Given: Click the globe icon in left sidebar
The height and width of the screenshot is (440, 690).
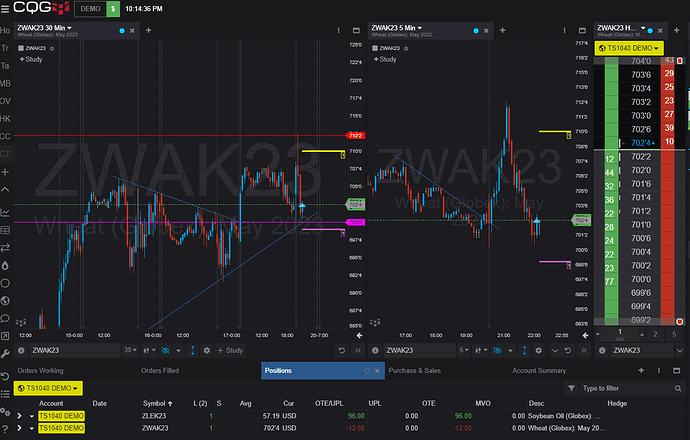Looking at the screenshot, I should click(6, 283).
